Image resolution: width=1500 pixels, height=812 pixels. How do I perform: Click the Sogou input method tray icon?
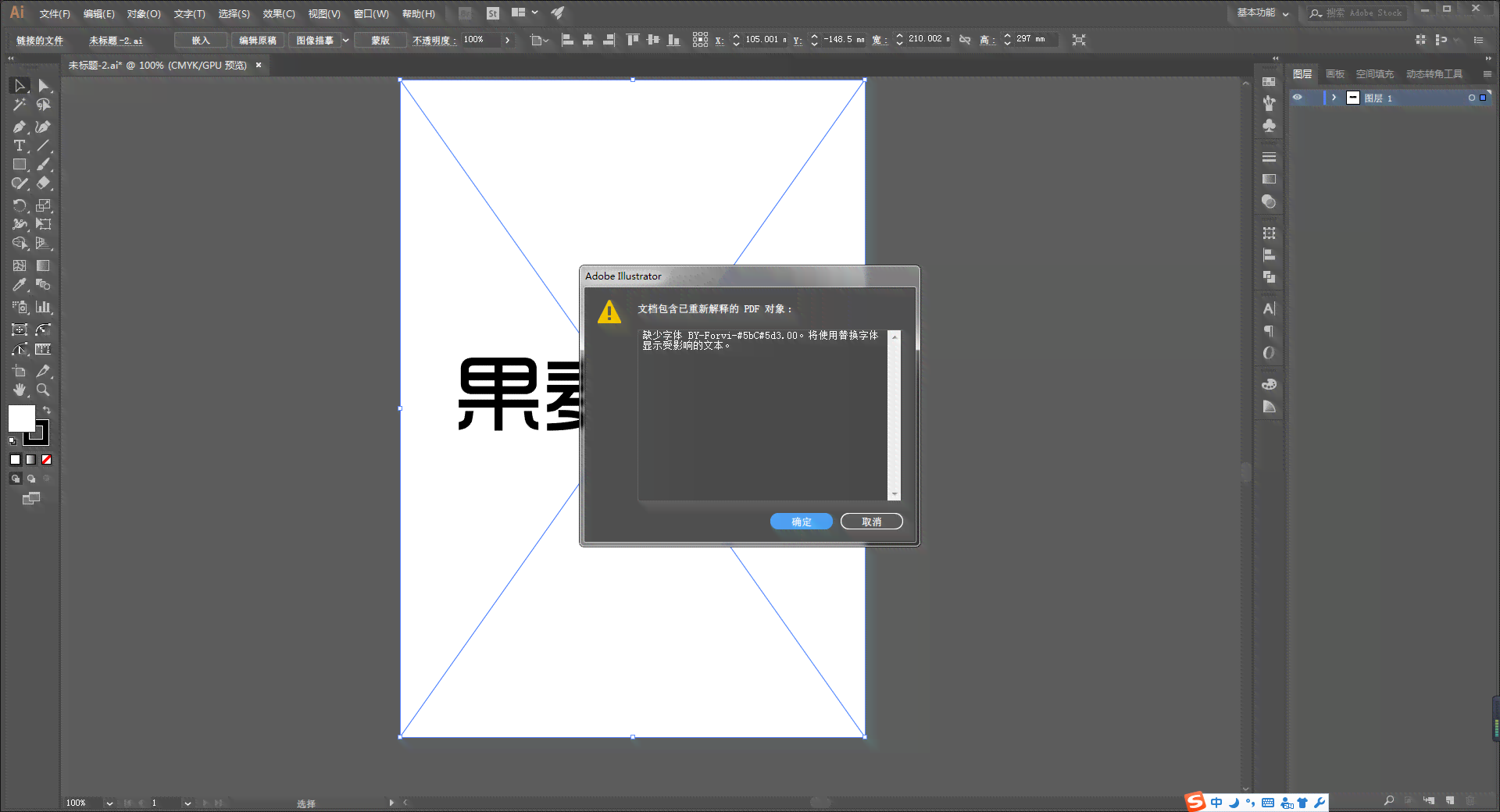coord(1195,802)
